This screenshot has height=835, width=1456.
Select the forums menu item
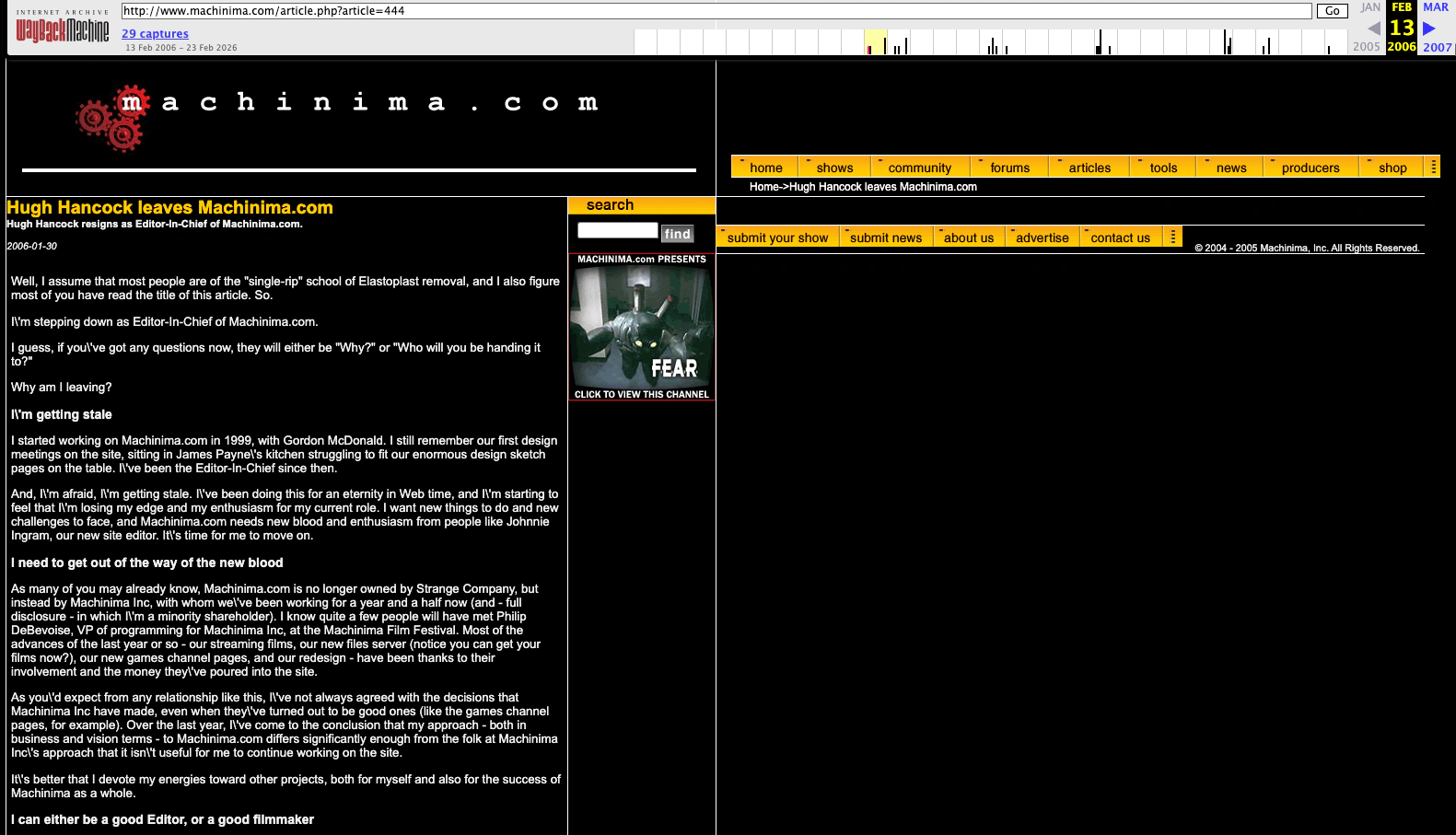(1009, 167)
